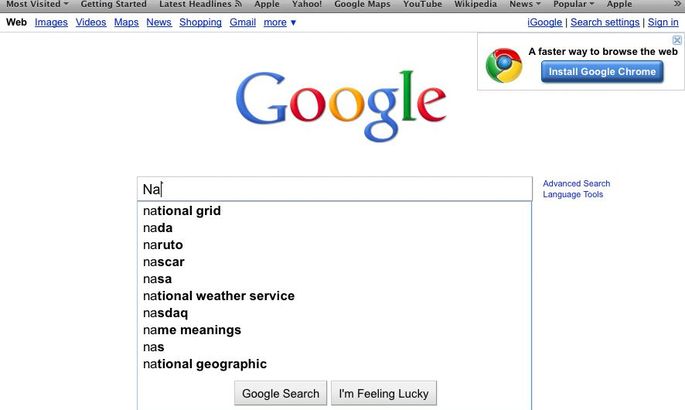Click the Install Google Chrome button
The height and width of the screenshot is (410, 685).
click(602, 72)
